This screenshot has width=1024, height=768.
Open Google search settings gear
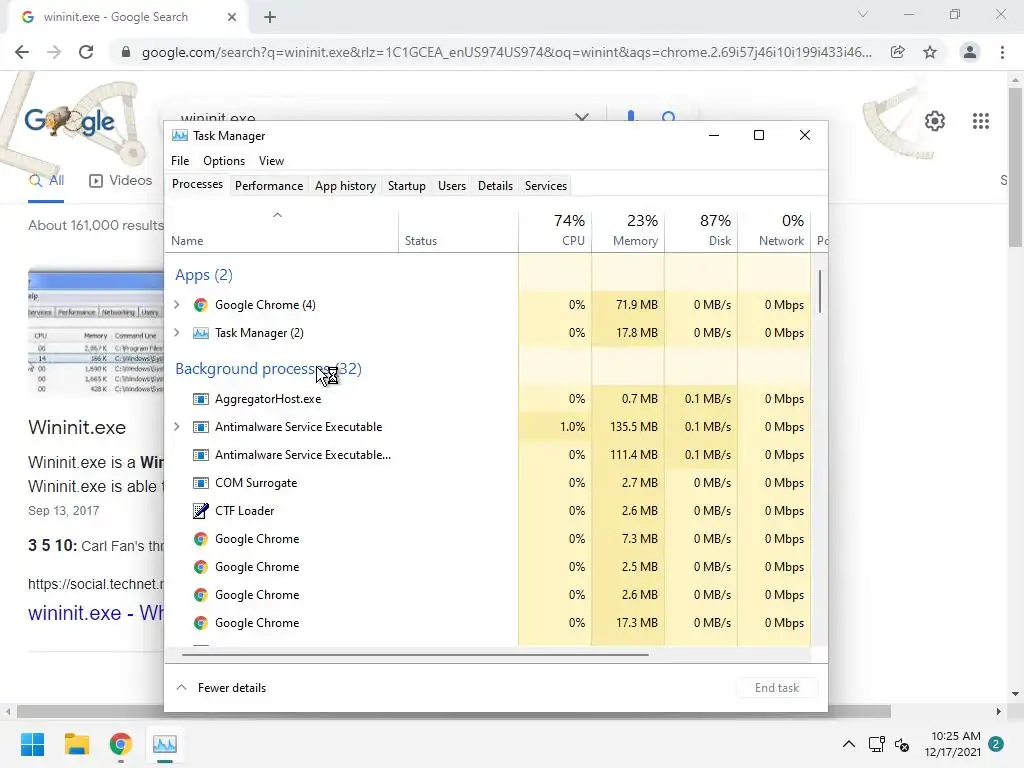[x=935, y=121]
